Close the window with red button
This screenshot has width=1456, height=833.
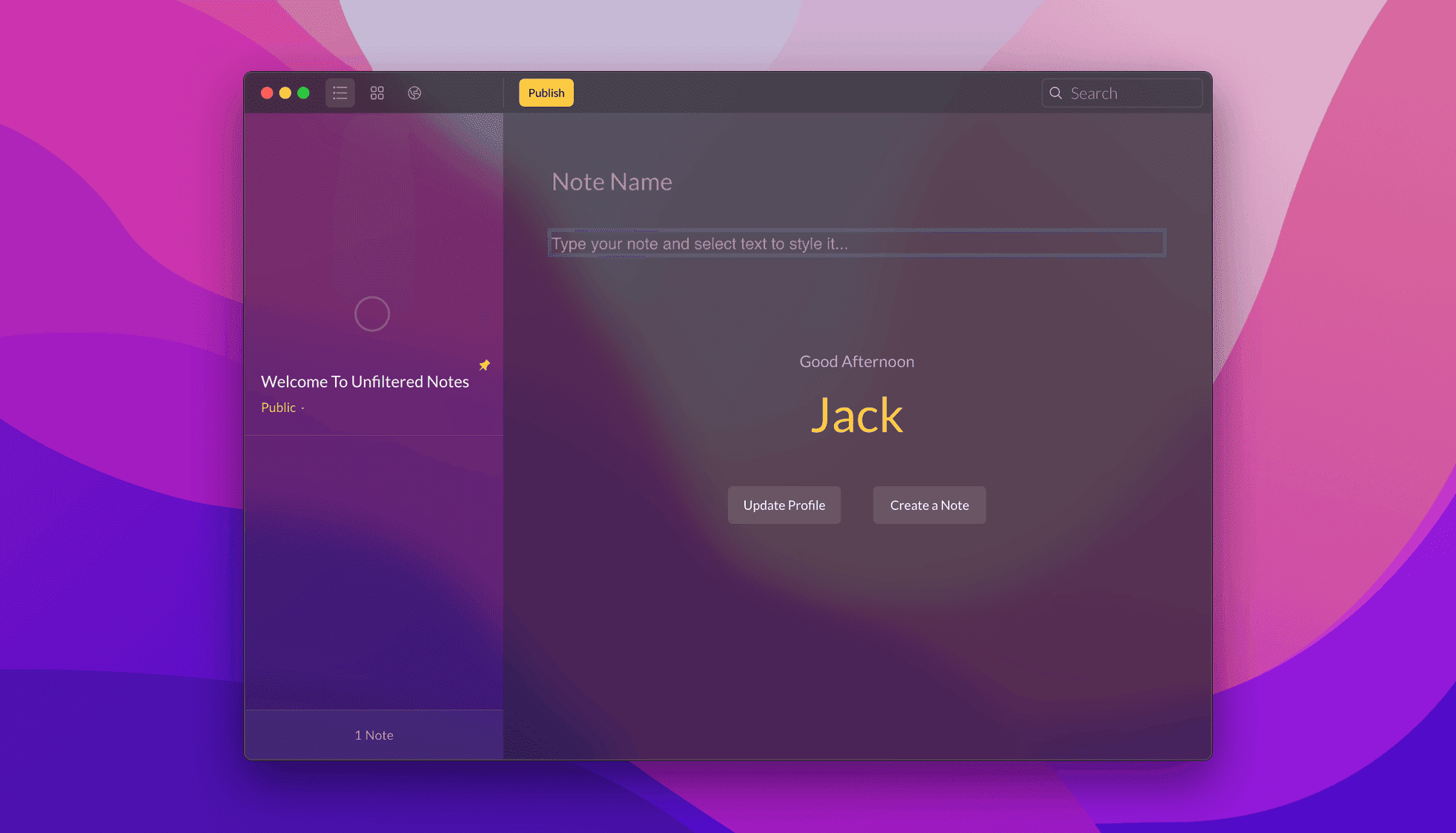(267, 93)
